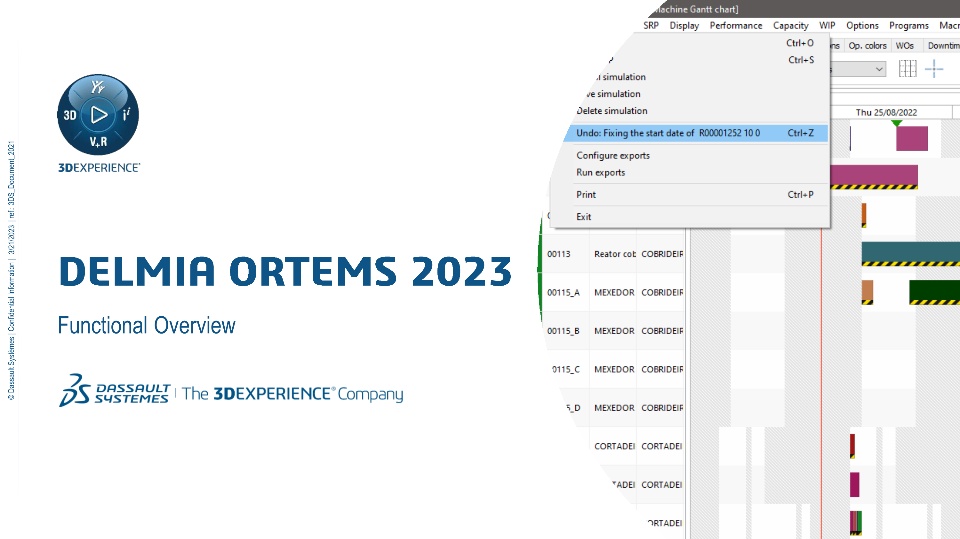This screenshot has width=960, height=539.
Task: Open the Options menu
Action: pyautogui.click(x=862, y=26)
